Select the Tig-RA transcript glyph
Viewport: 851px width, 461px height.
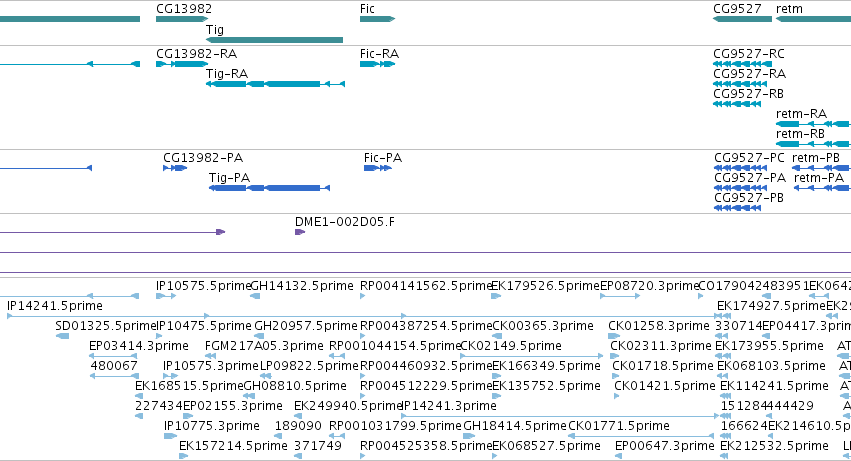(x=275, y=84)
